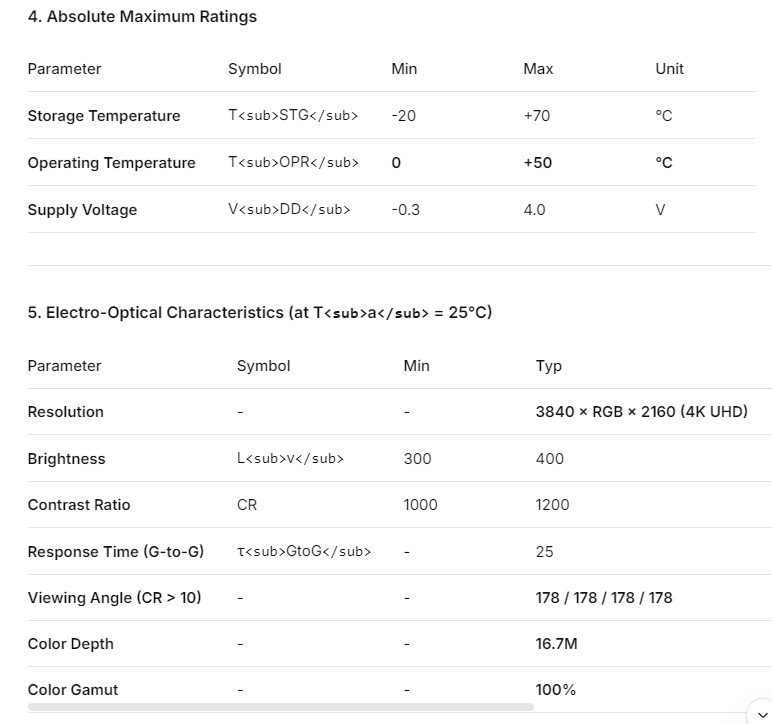Click the 178 / 178 / 178 / 178 value

603,598
